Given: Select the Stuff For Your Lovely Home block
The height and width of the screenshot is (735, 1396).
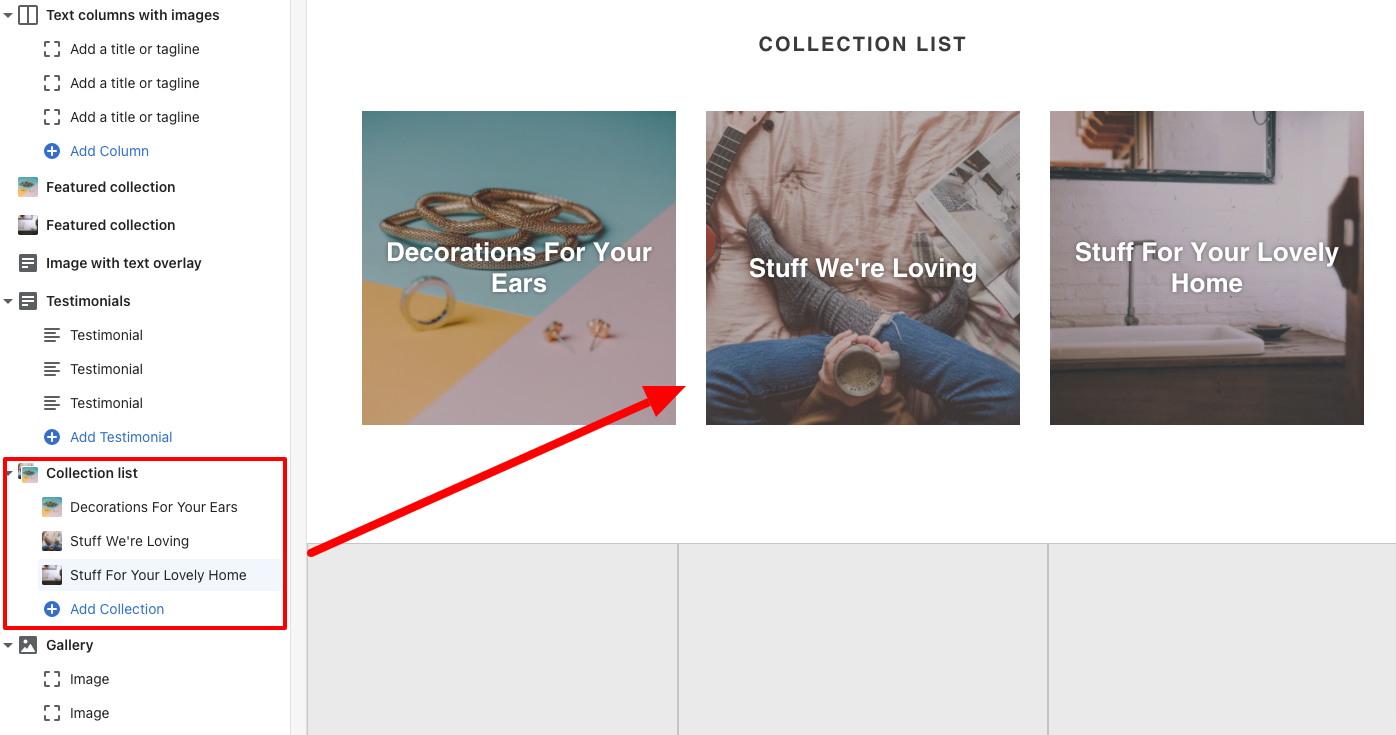Looking at the screenshot, I should click(157, 575).
